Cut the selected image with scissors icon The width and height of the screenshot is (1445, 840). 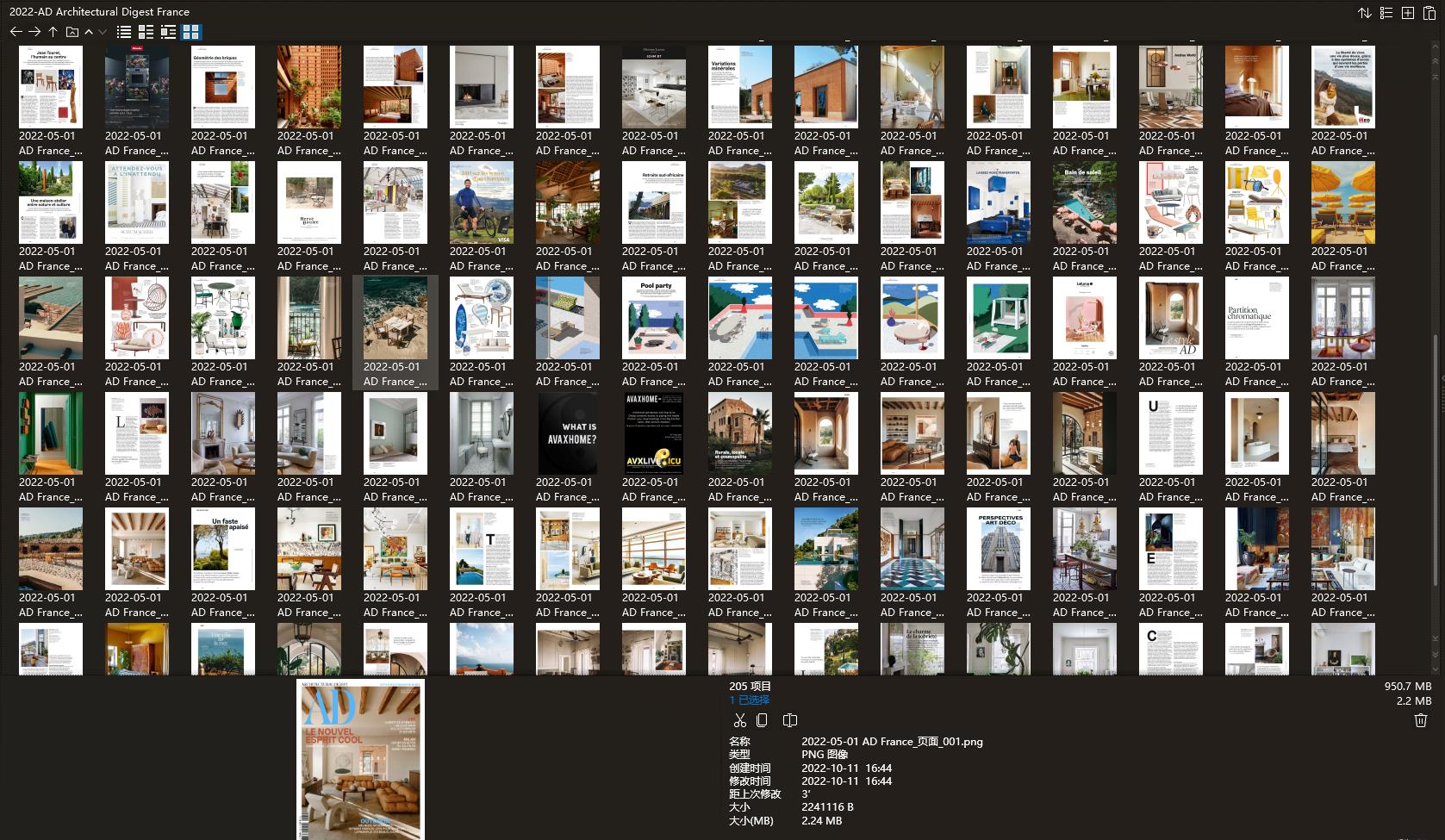tap(739, 720)
